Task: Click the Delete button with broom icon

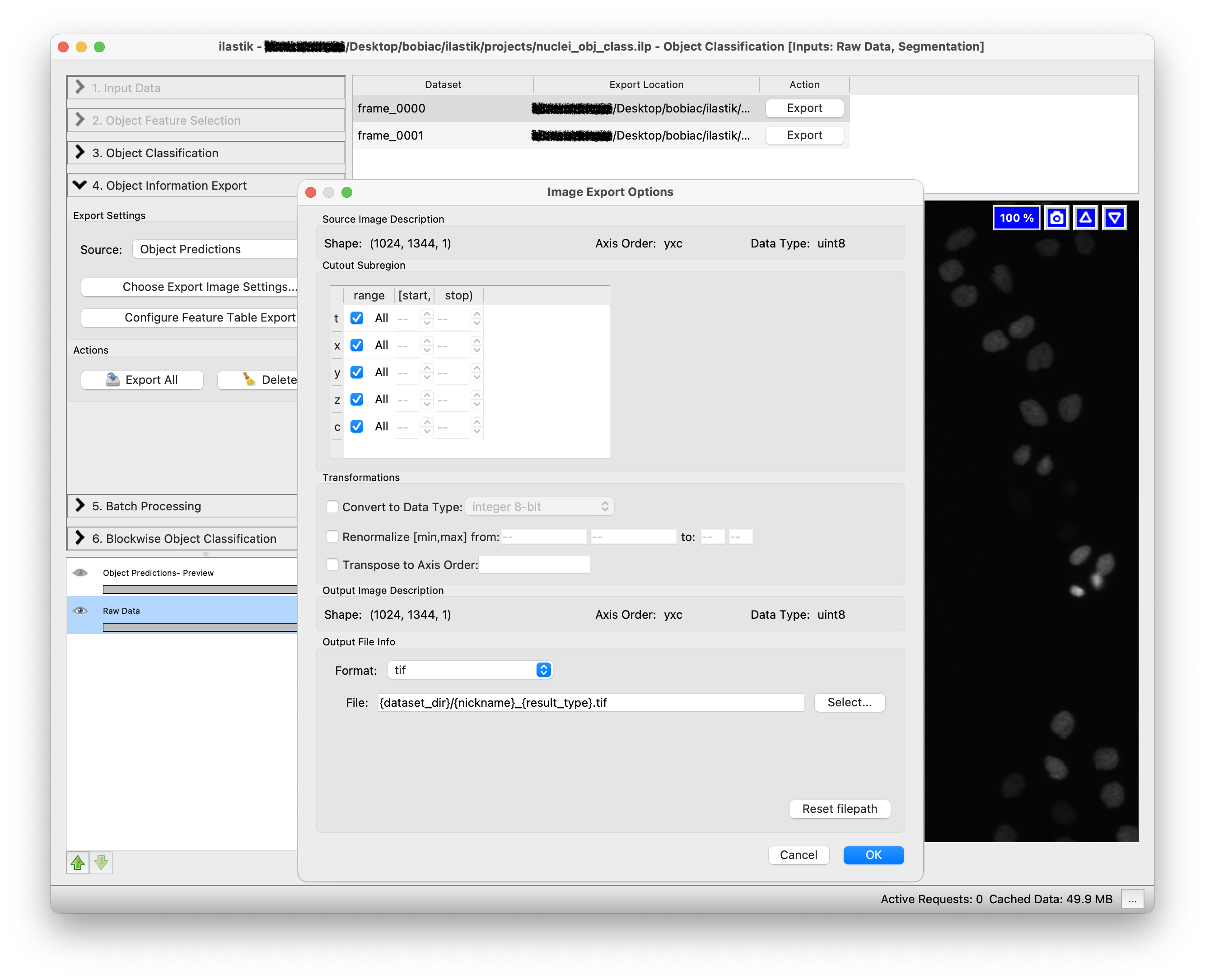Action: pyautogui.click(x=265, y=380)
